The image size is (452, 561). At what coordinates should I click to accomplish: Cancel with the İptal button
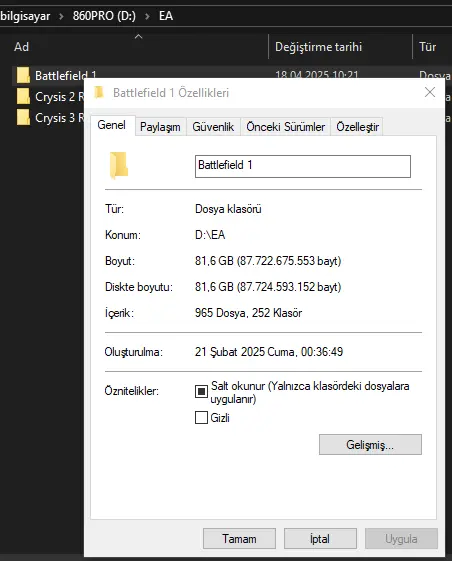(x=320, y=538)
